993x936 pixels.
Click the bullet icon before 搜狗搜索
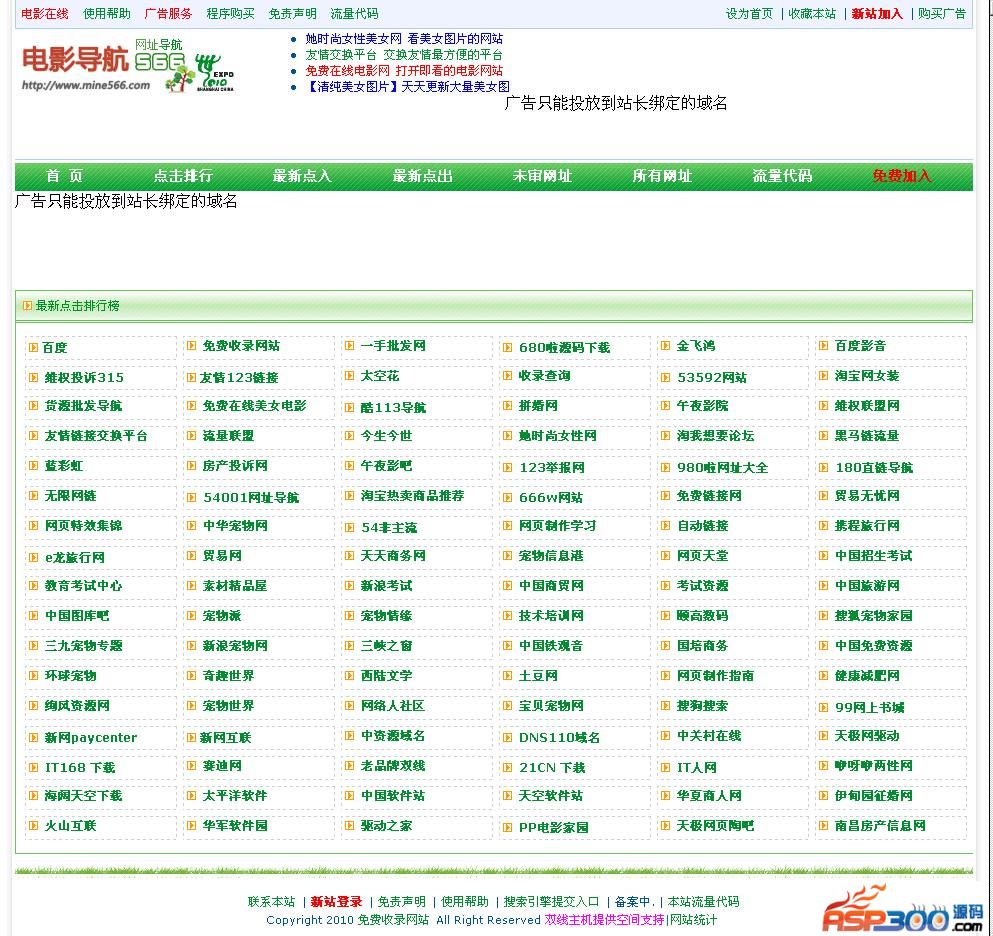tap(665, 705)
